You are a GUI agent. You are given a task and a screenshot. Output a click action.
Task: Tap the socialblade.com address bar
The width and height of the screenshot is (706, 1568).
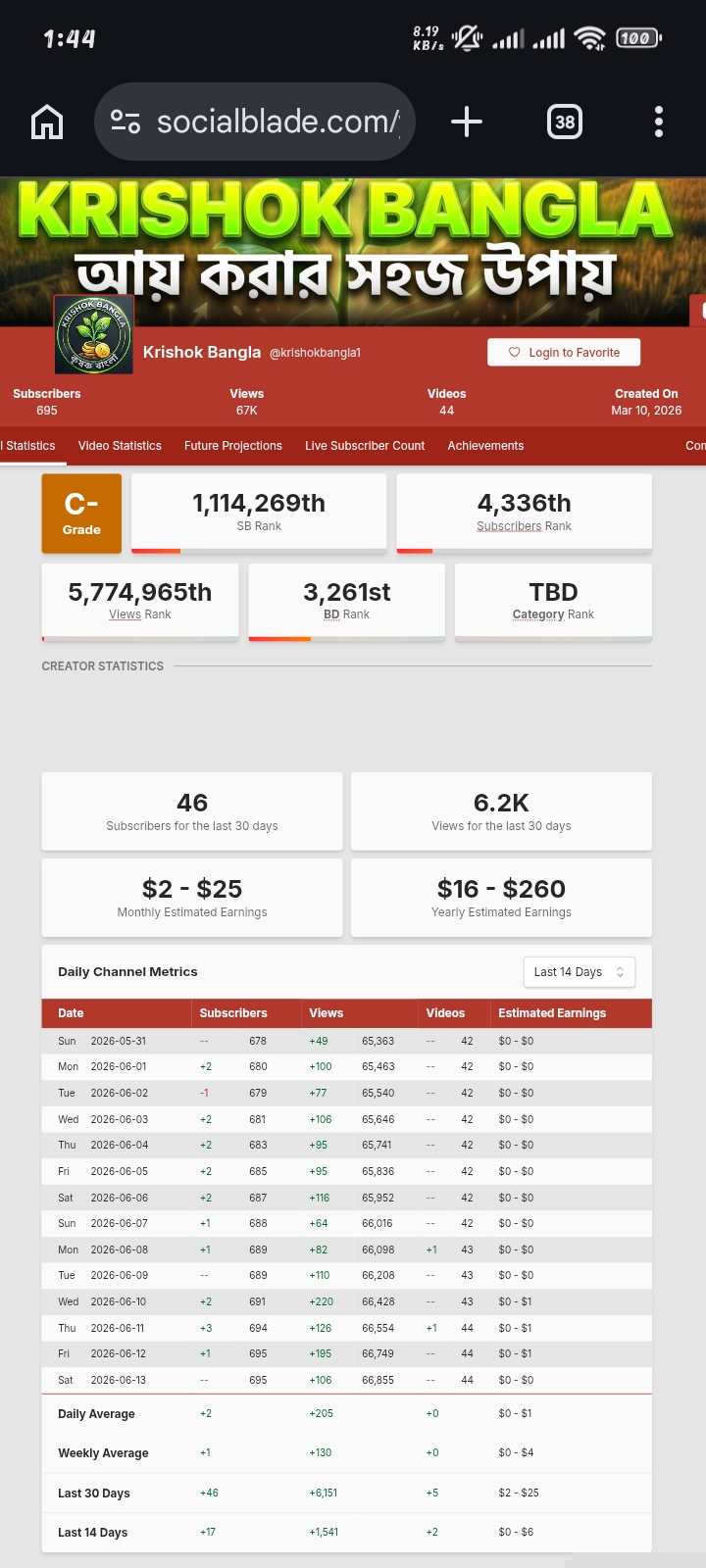point(255,122)
